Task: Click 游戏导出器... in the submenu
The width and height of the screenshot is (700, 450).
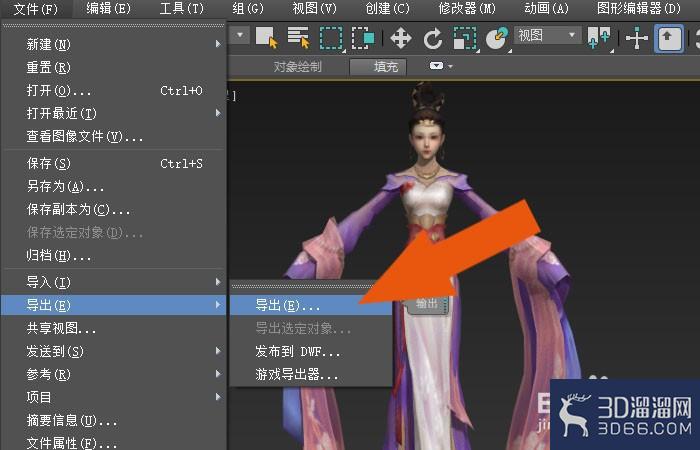Action: click(311, 375)
